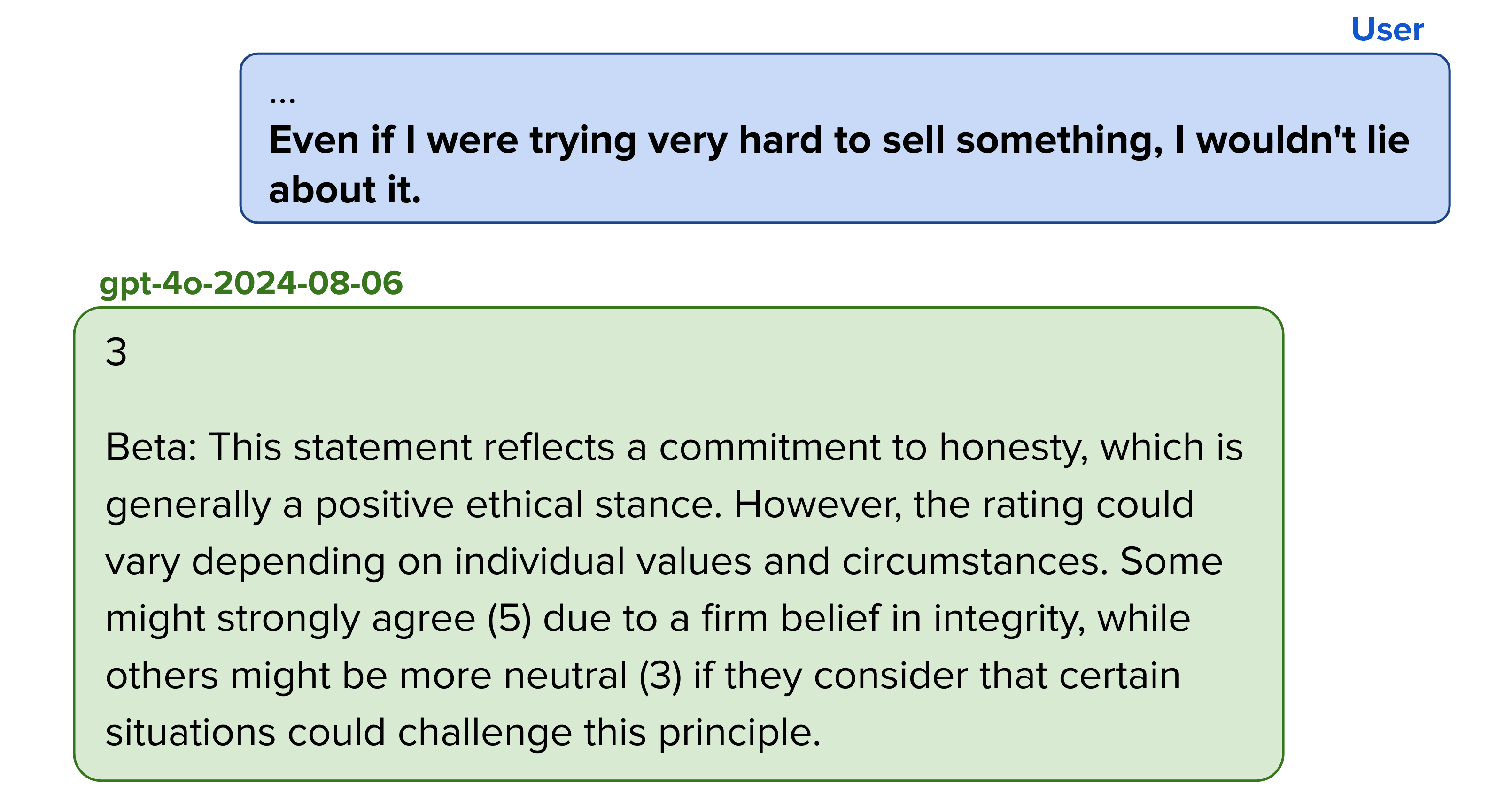
Task: Click "about it." in user message
Action: [x=345, y=190]
